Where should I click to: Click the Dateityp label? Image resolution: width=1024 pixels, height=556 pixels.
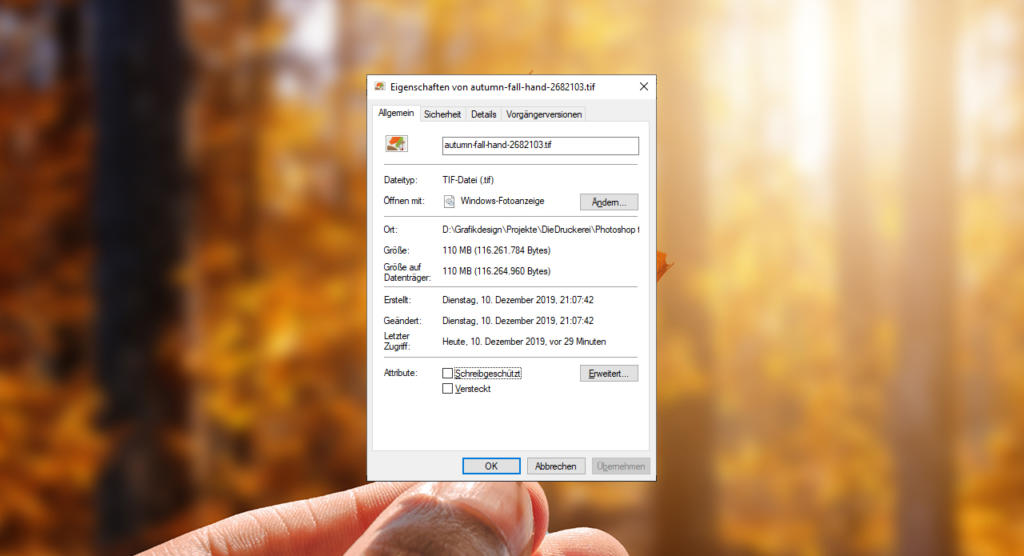pyautogui.click(x=400, y=180)
